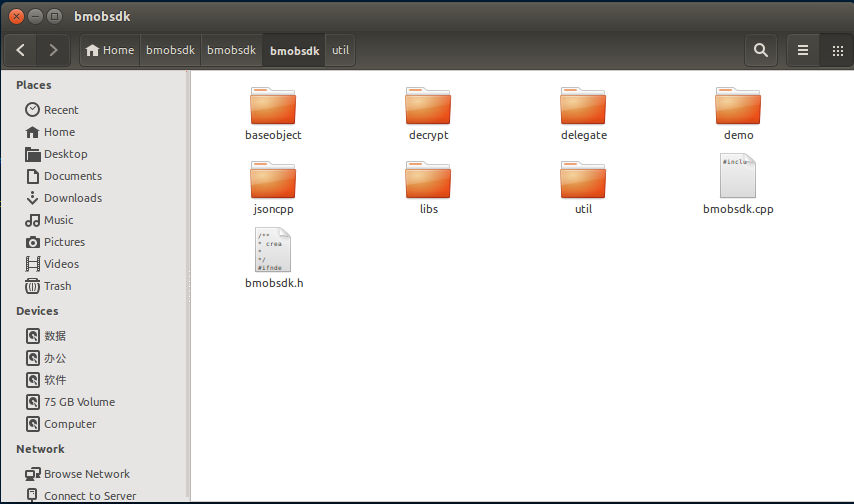Screen dimensions: 854x504
Task: Open Desktop in the sidebar
Action: click(x=56, y=154)
